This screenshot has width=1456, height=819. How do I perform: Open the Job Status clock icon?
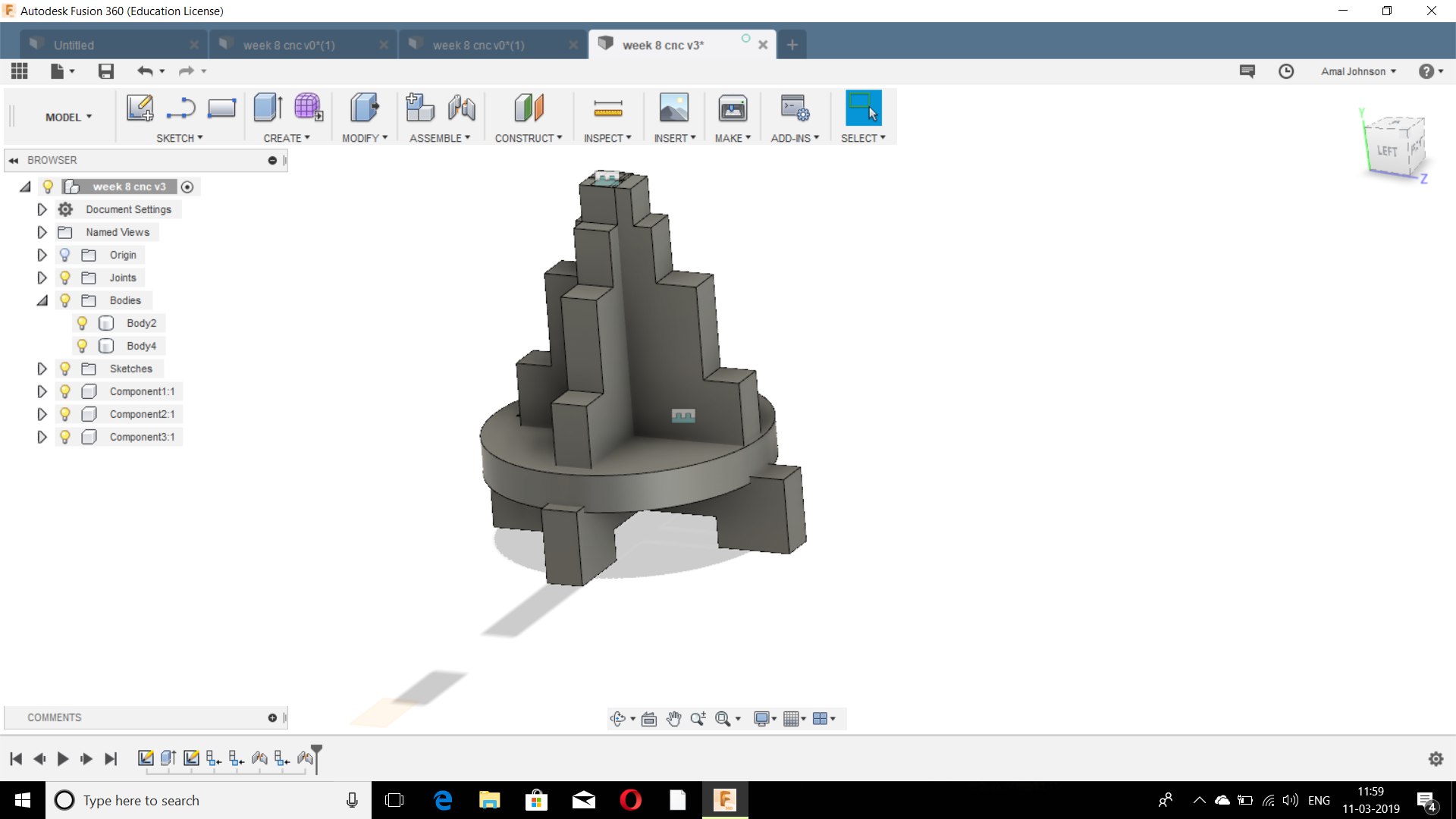click(x=1286, y=71)
